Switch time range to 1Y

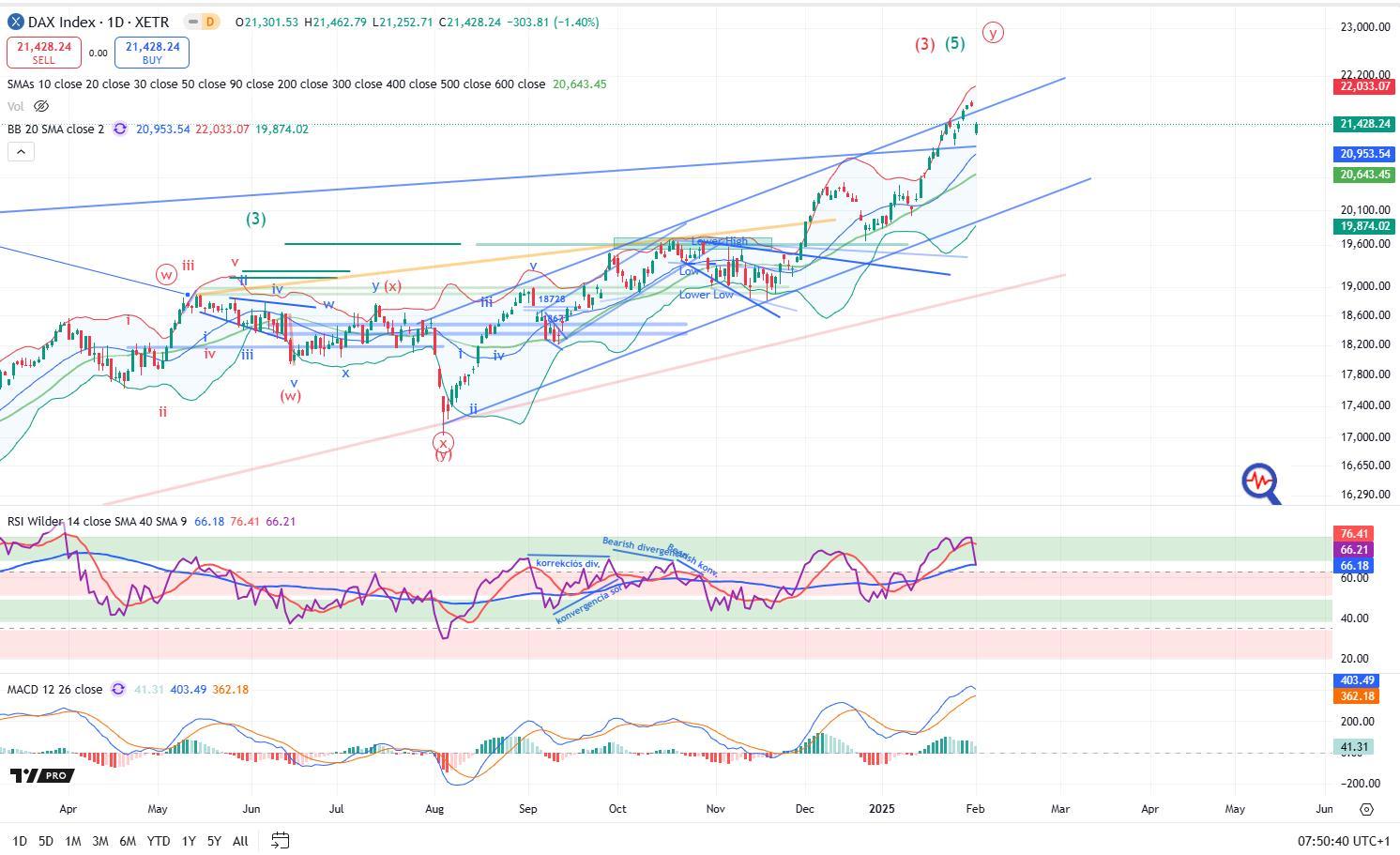pos(189,841)
